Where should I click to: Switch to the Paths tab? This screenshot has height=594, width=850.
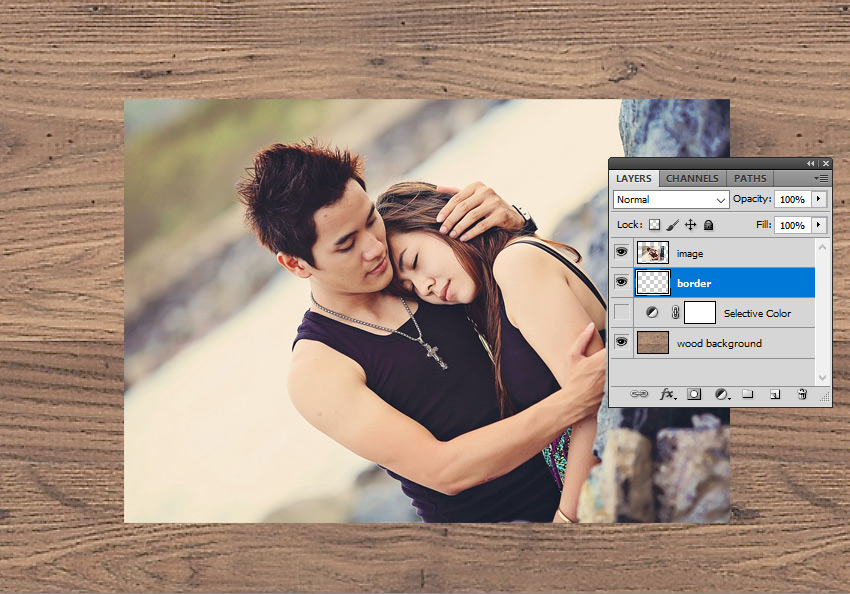point(750,179)
